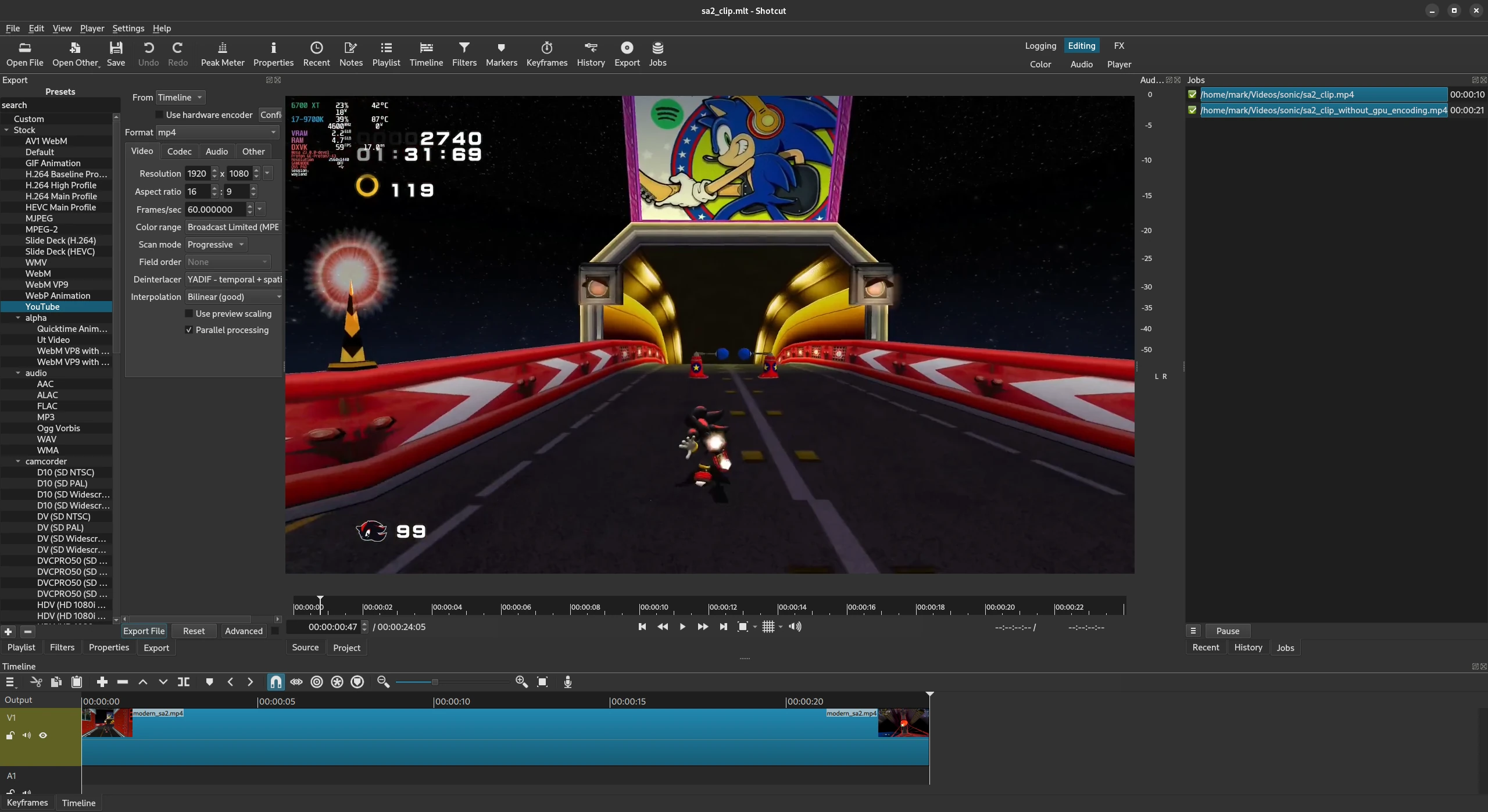Cut the selection with timeline scissors icon
The image size is (1488, 812).
[x=36, y=682]
